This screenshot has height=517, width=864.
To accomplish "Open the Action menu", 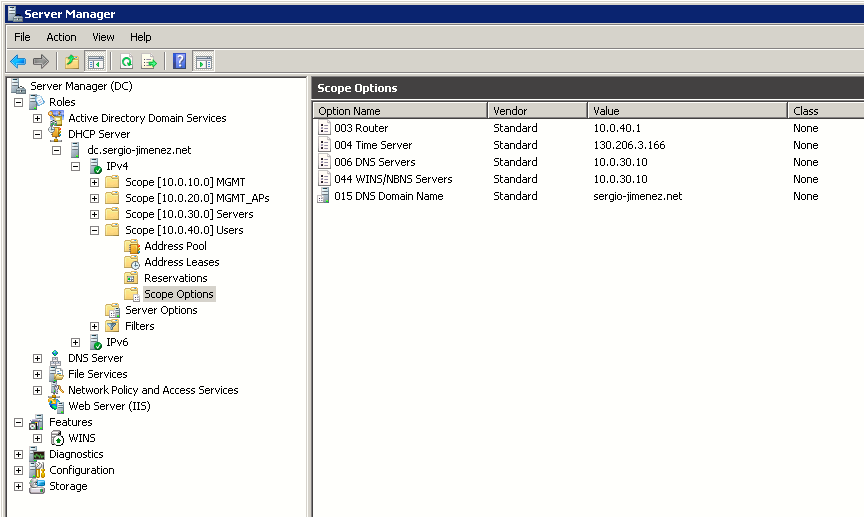I will click(61, 37).
